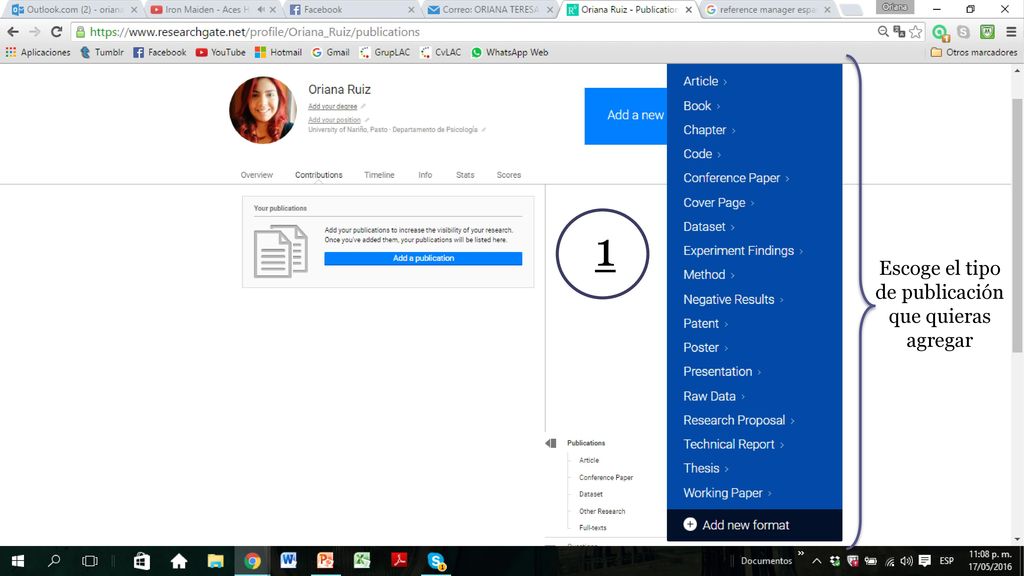Open the taskbar search magnifier
1024x576 pixels.
tap(54, 561)
